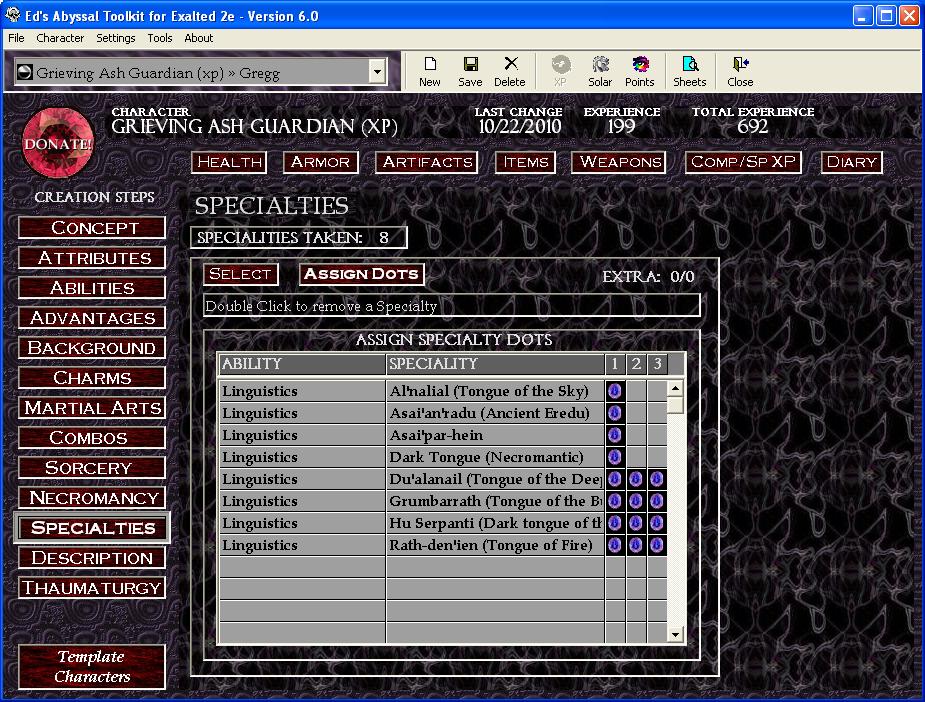Screen dimensions: 925x702
Task: Open character Sheets from the toolbar
Action: (690, 71)
